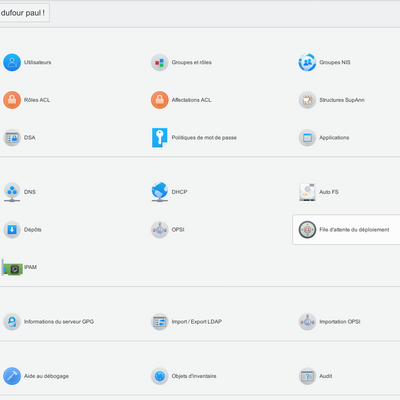Open the Audit icon
This screenshot has width=400, height=400.
307,376
